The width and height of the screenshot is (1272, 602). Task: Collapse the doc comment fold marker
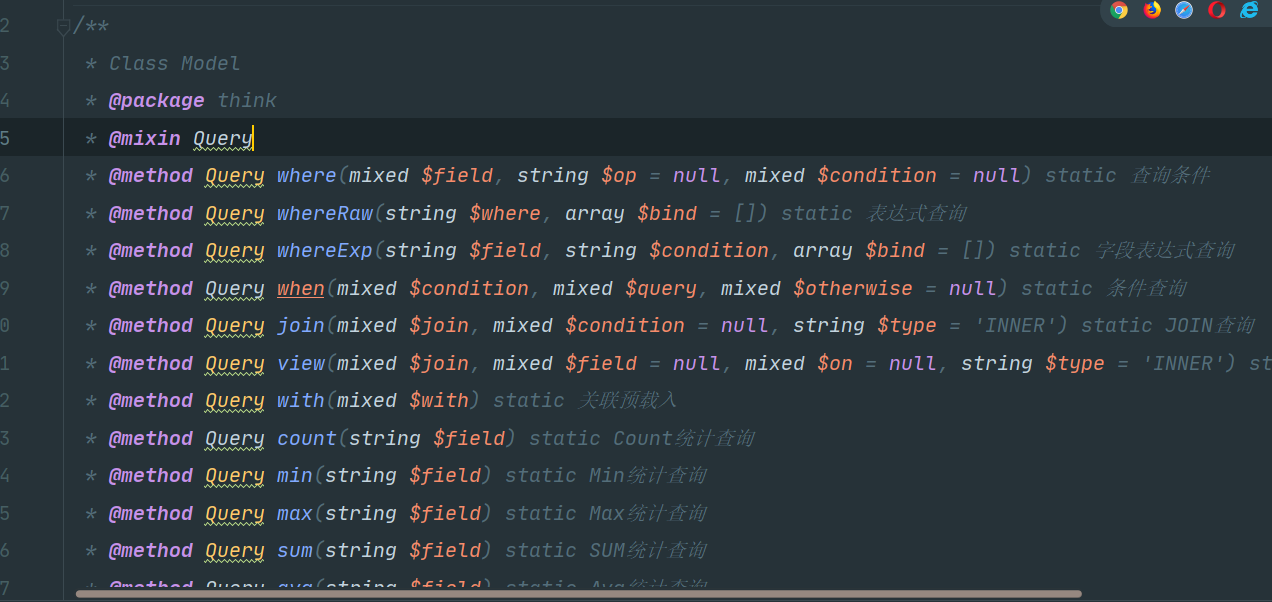(x=64, y=27)
